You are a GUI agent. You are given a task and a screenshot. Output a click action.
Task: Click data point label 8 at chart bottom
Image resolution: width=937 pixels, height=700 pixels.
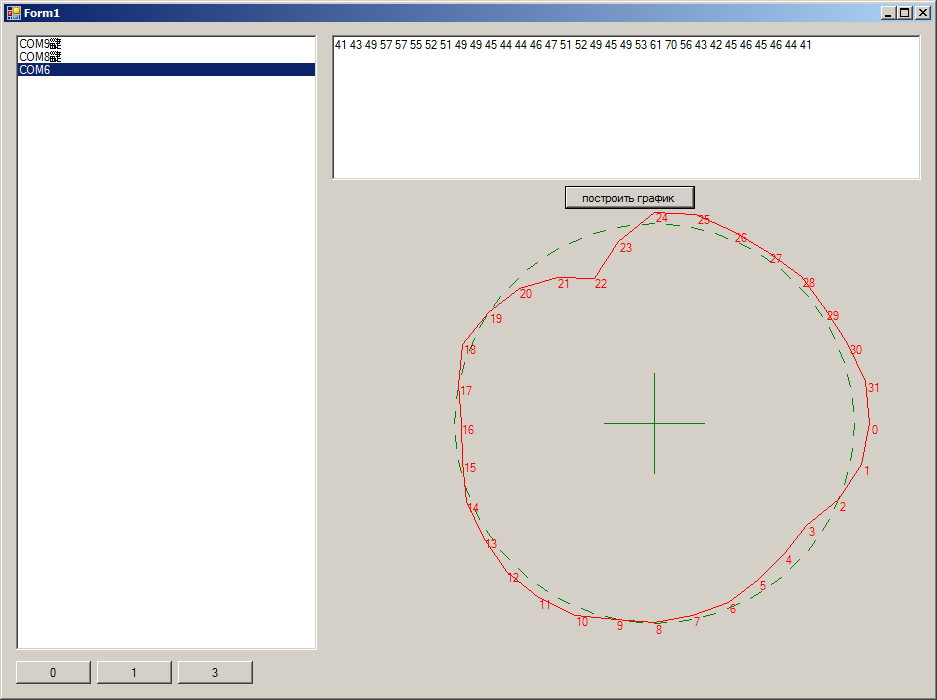pos(659,629)
